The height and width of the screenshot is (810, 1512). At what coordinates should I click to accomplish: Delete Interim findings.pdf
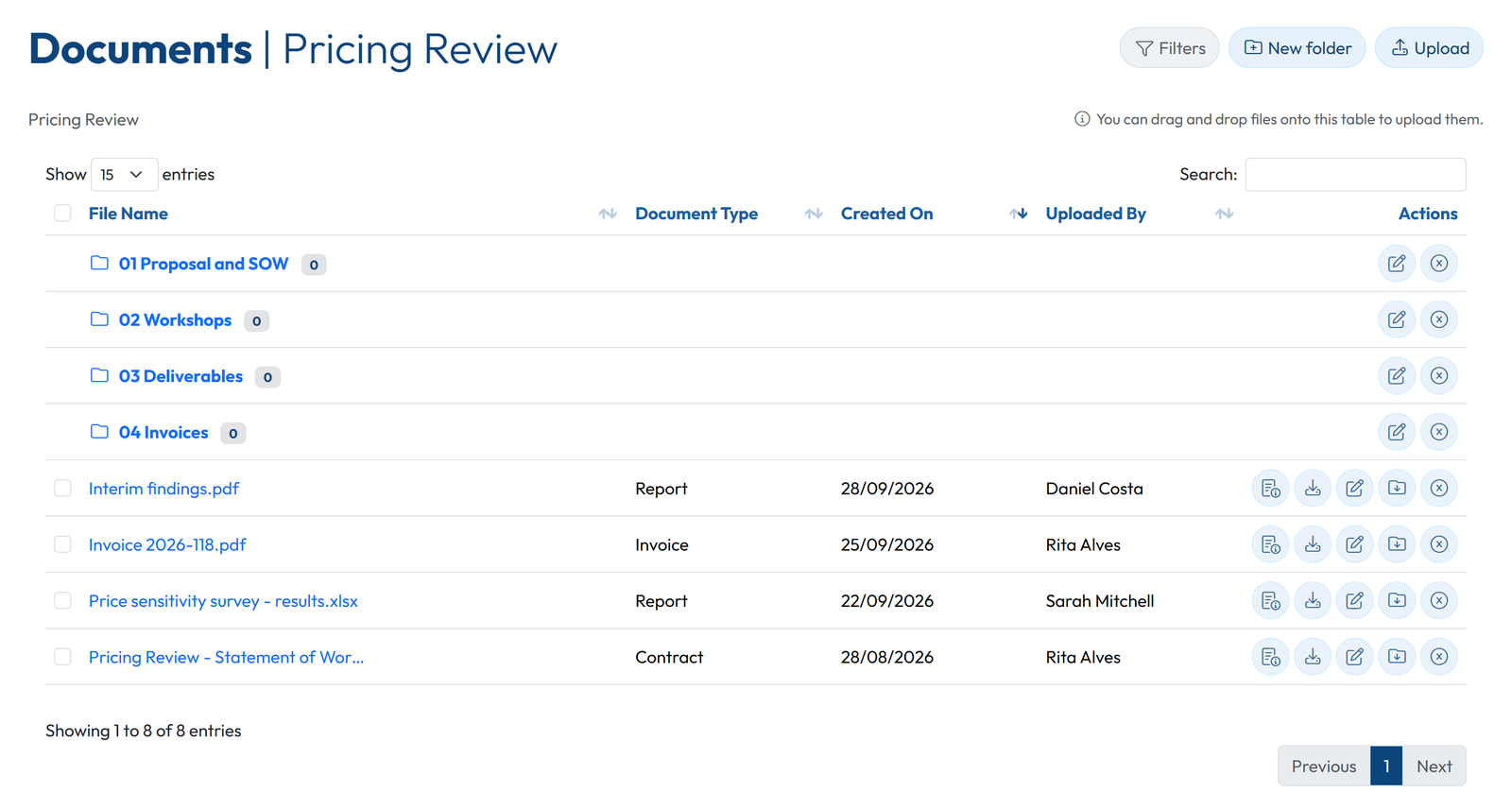pos(1439,489)
